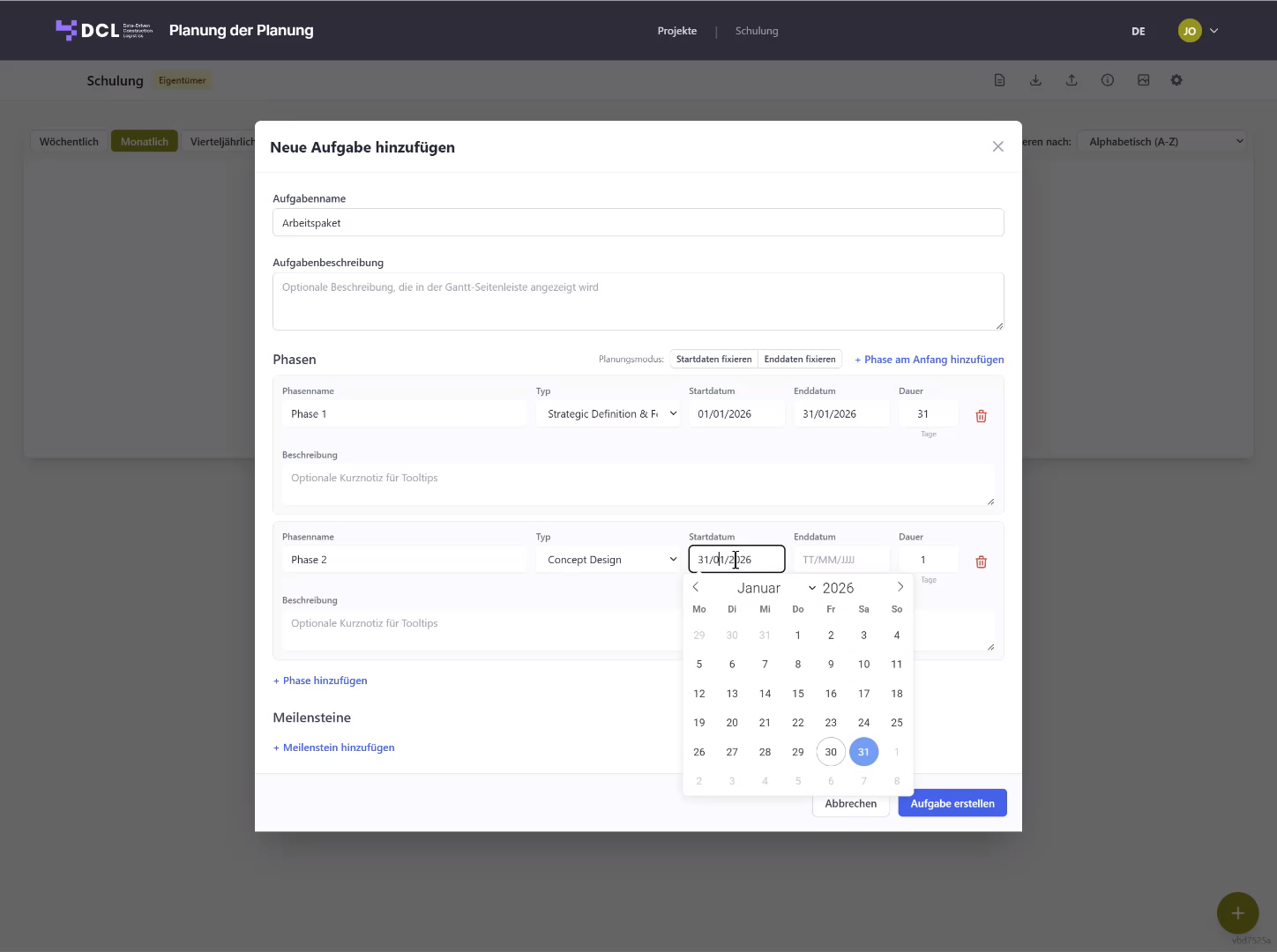Open the document icon in project toolbar
Image resolution: width=1277 pixels, height=952 pixels.
(x=999, y=80)
